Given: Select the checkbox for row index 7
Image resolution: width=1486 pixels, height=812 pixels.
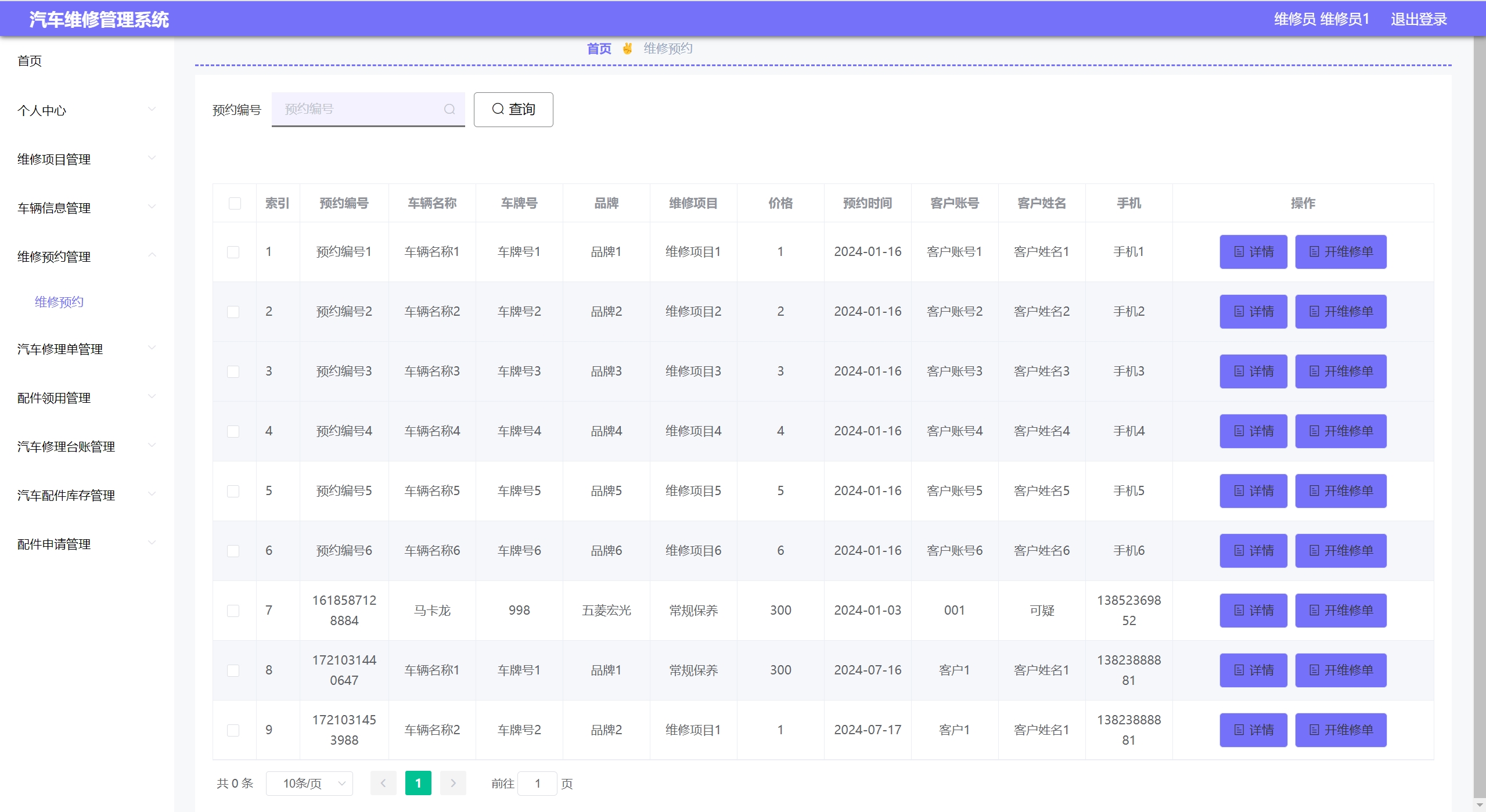Looking at the screenshot, I should [x=233, y=611].
